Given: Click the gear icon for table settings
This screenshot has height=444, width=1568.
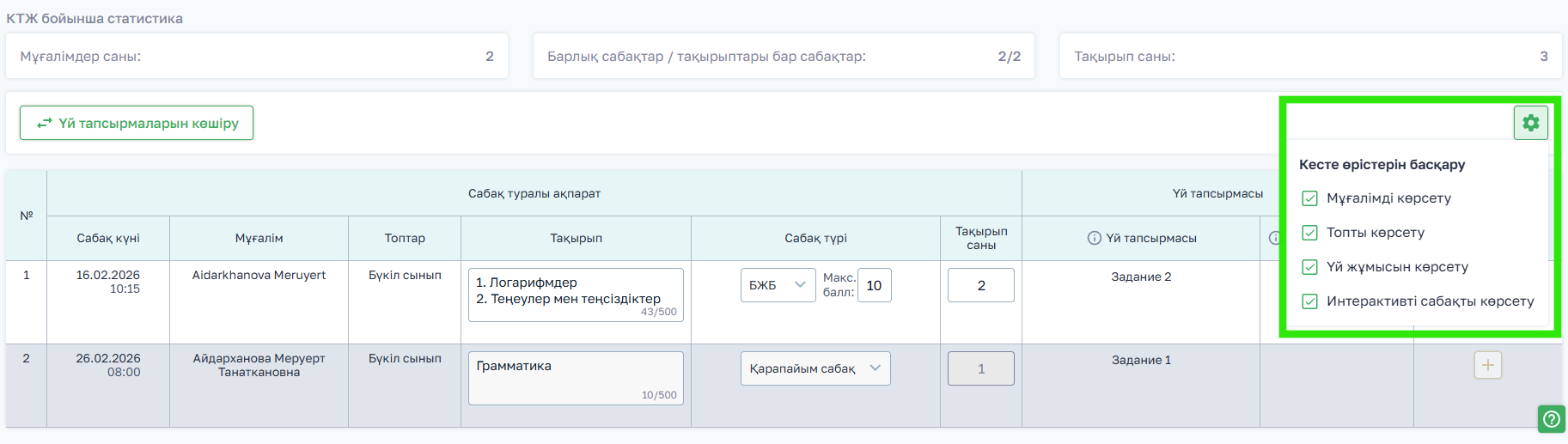Looking at the screenshot, I should coord(1530,123).
